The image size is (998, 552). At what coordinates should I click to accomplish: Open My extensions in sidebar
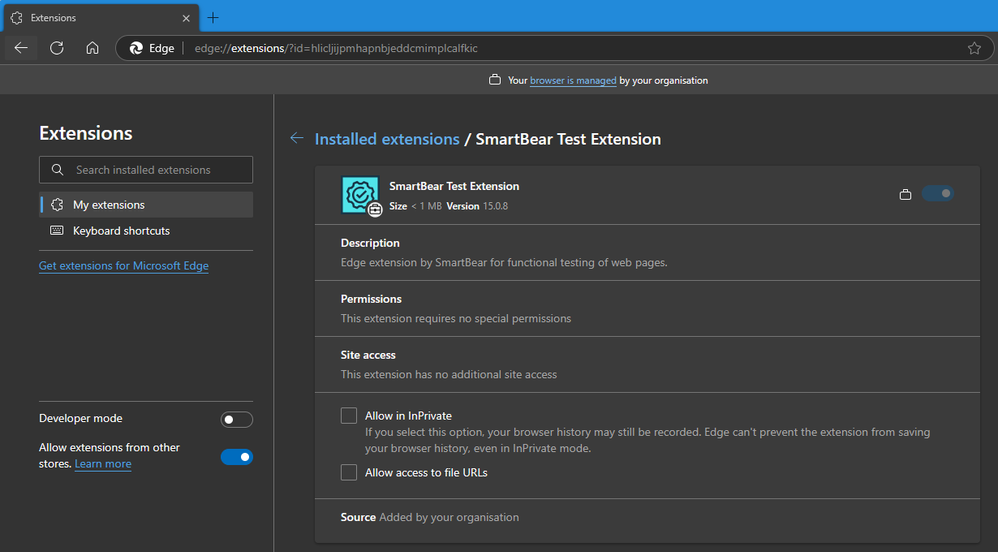point(146,205)
